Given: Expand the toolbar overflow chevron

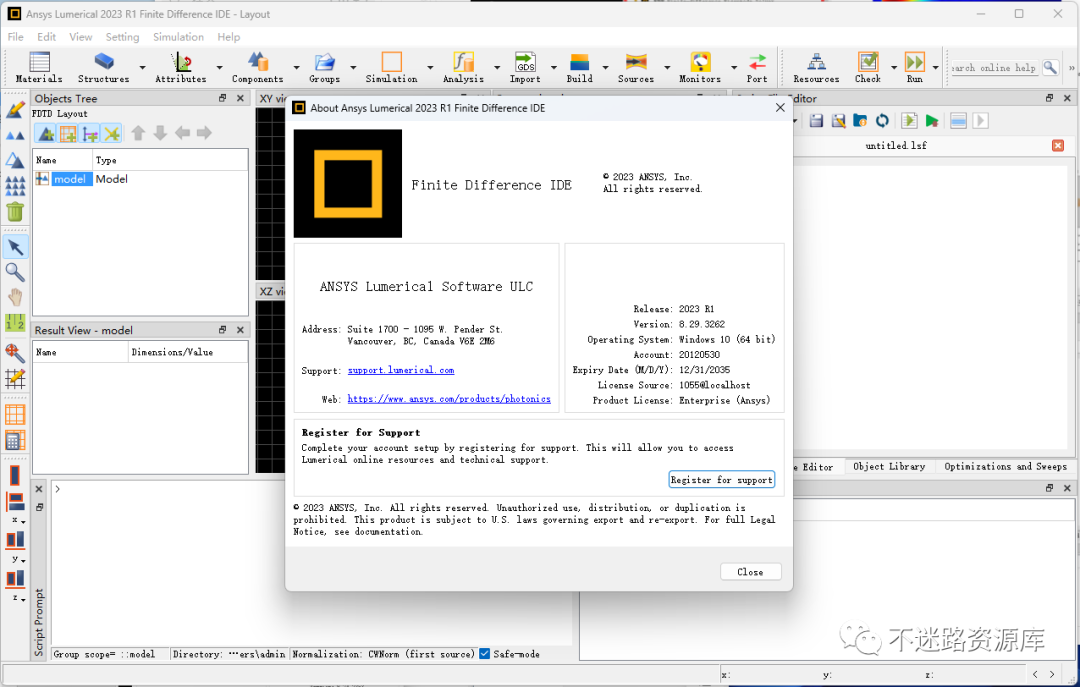Looking at the screenshot, I should (x=1071, y=68).
